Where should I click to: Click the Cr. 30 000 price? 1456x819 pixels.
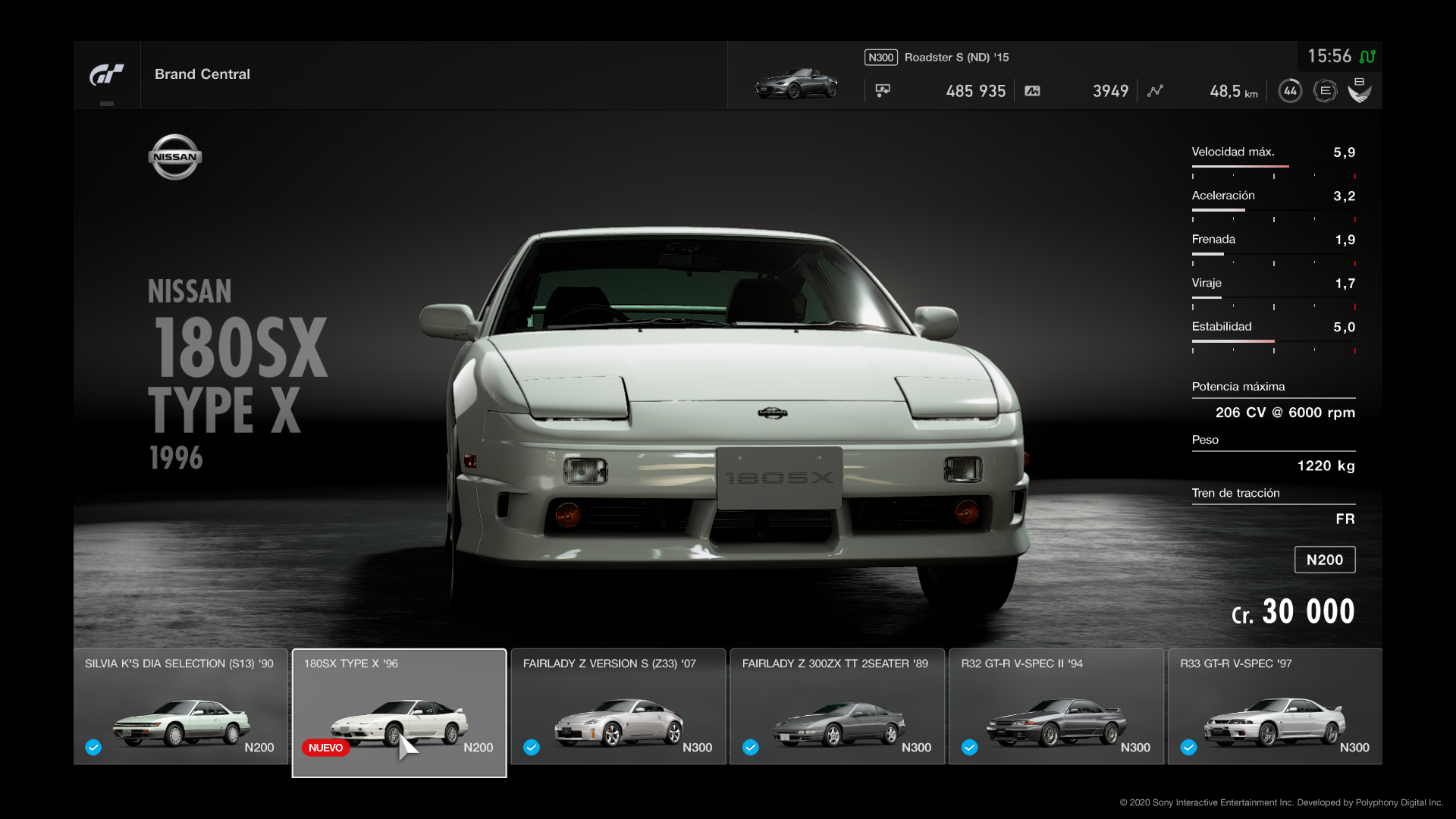1293,612
